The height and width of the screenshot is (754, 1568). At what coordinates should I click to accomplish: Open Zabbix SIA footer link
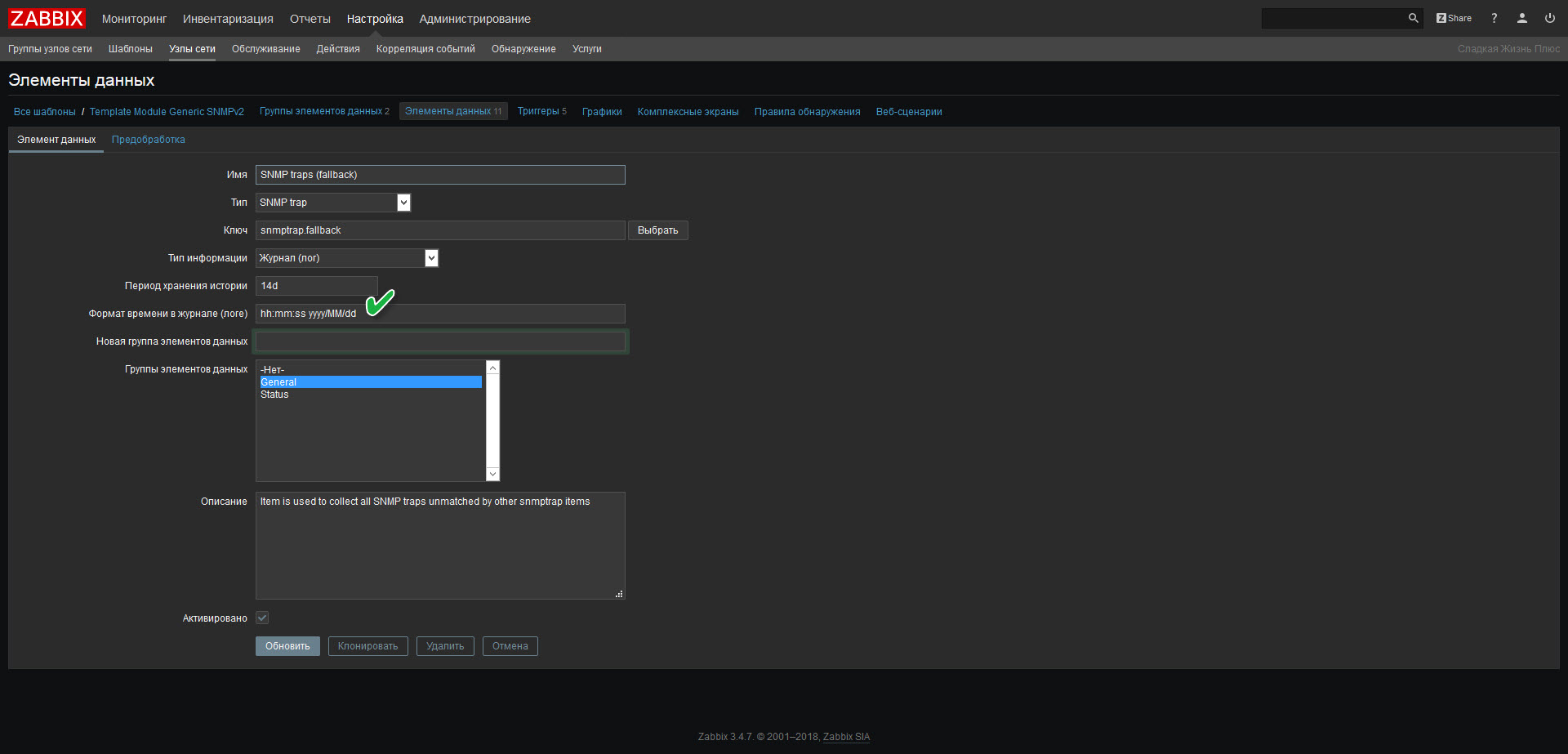click(x=846, y=737)
